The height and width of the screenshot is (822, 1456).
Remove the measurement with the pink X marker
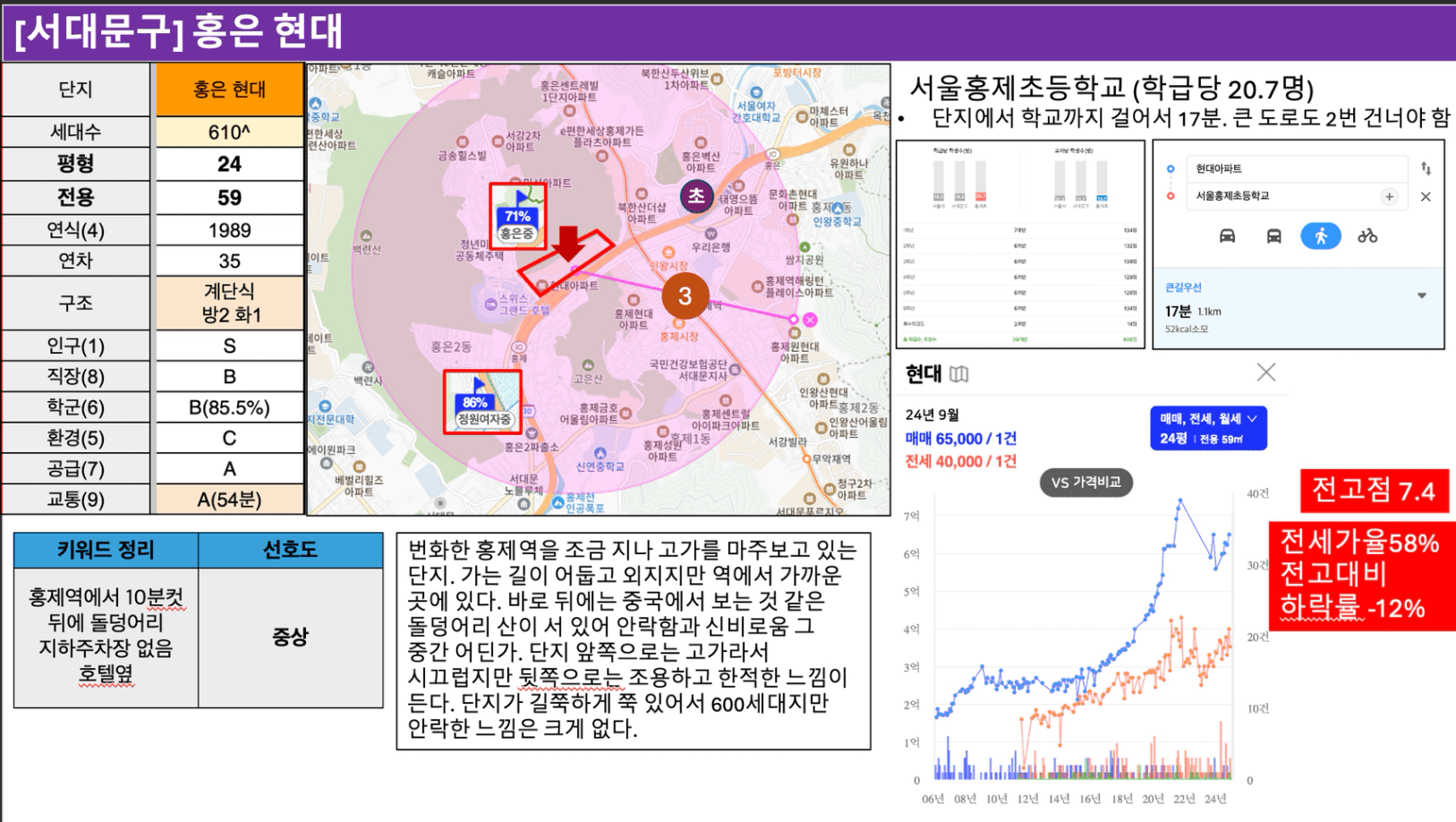[810, 320]
